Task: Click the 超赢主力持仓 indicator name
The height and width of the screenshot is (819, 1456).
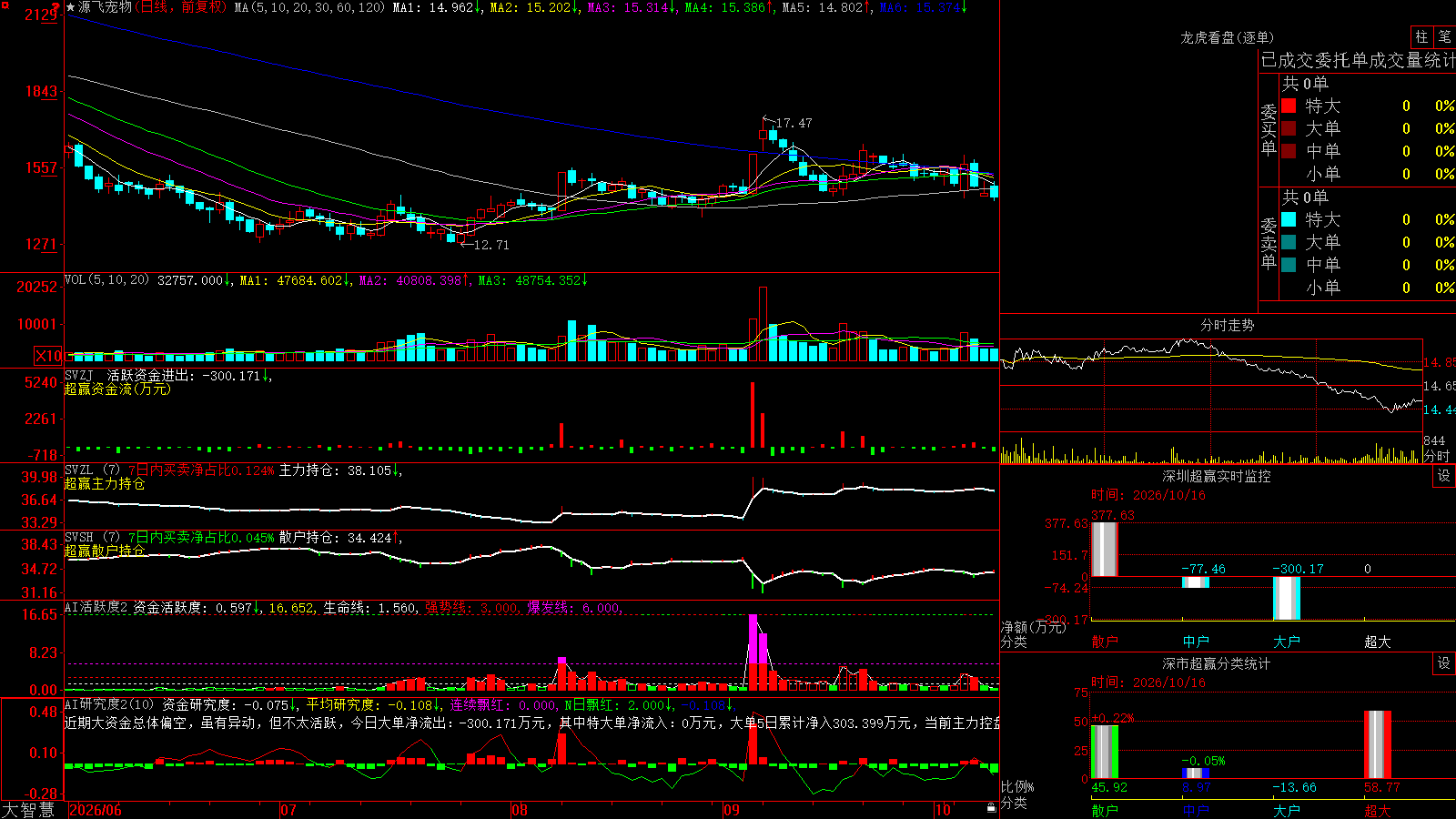Action: click(x=105, y=483)
